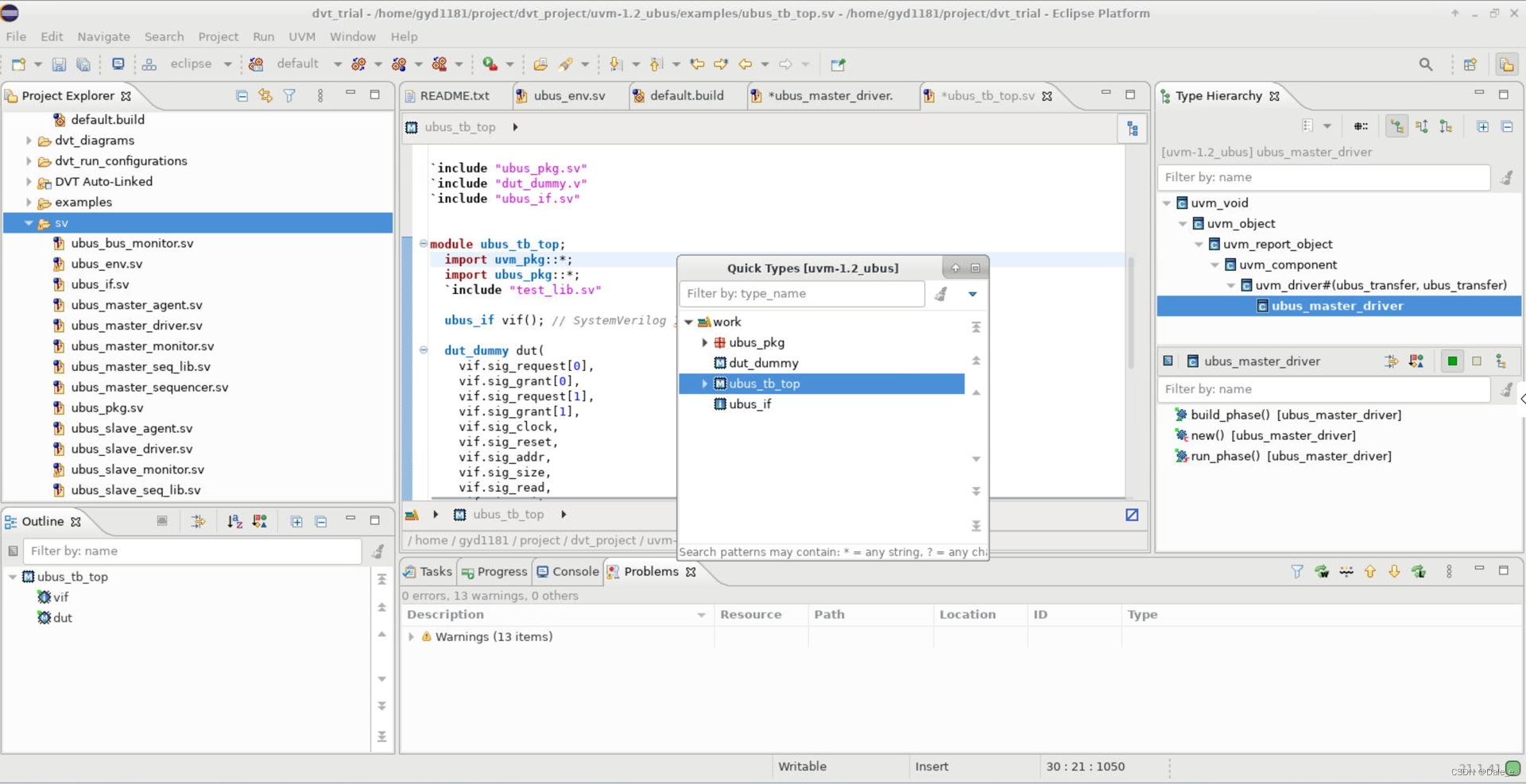Open the Navigate menu
Screen dimensions: 1526x784
pyautogui.click(x=103, y=37)
